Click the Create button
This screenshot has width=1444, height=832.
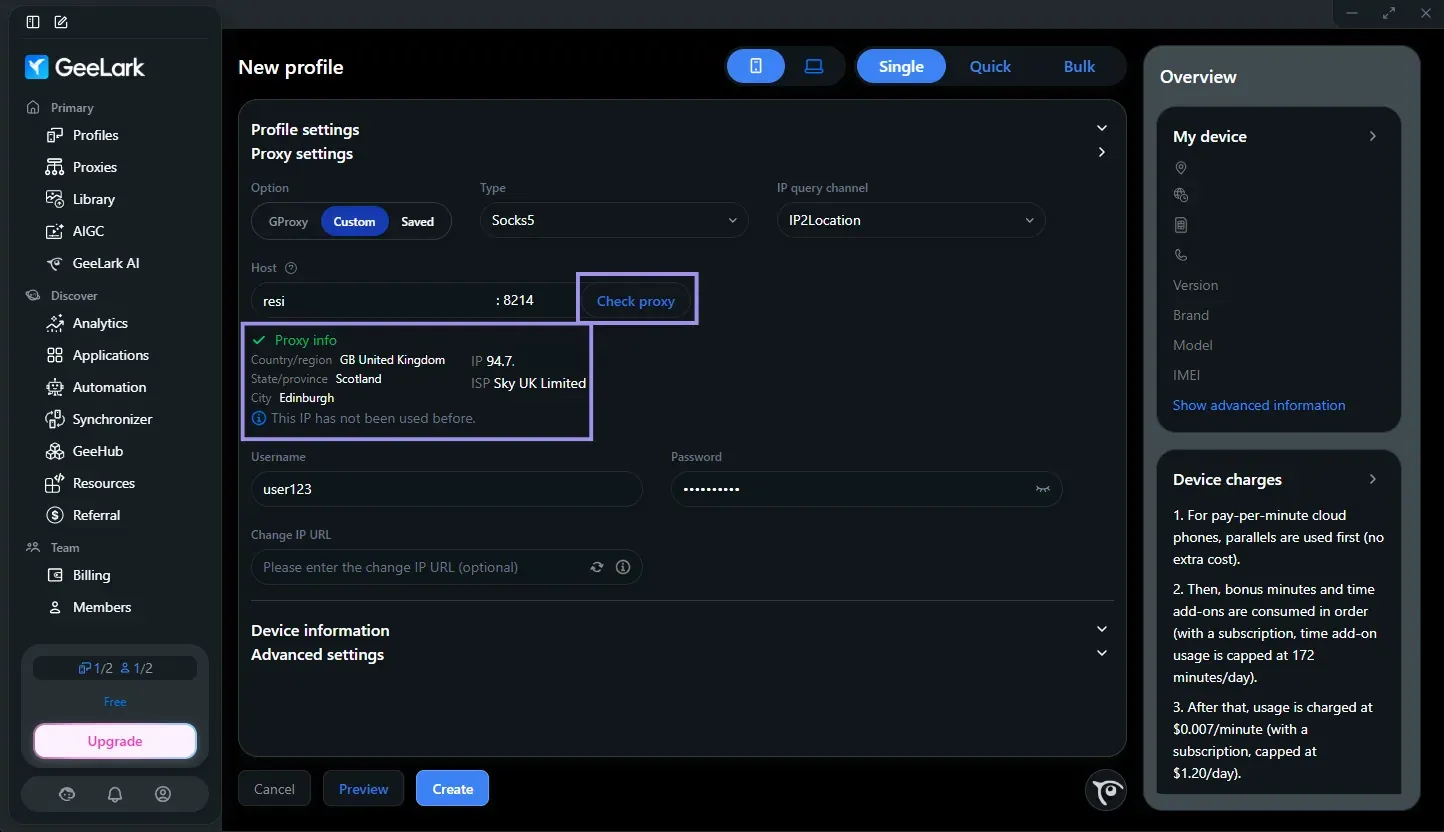[x=452, y=788]
